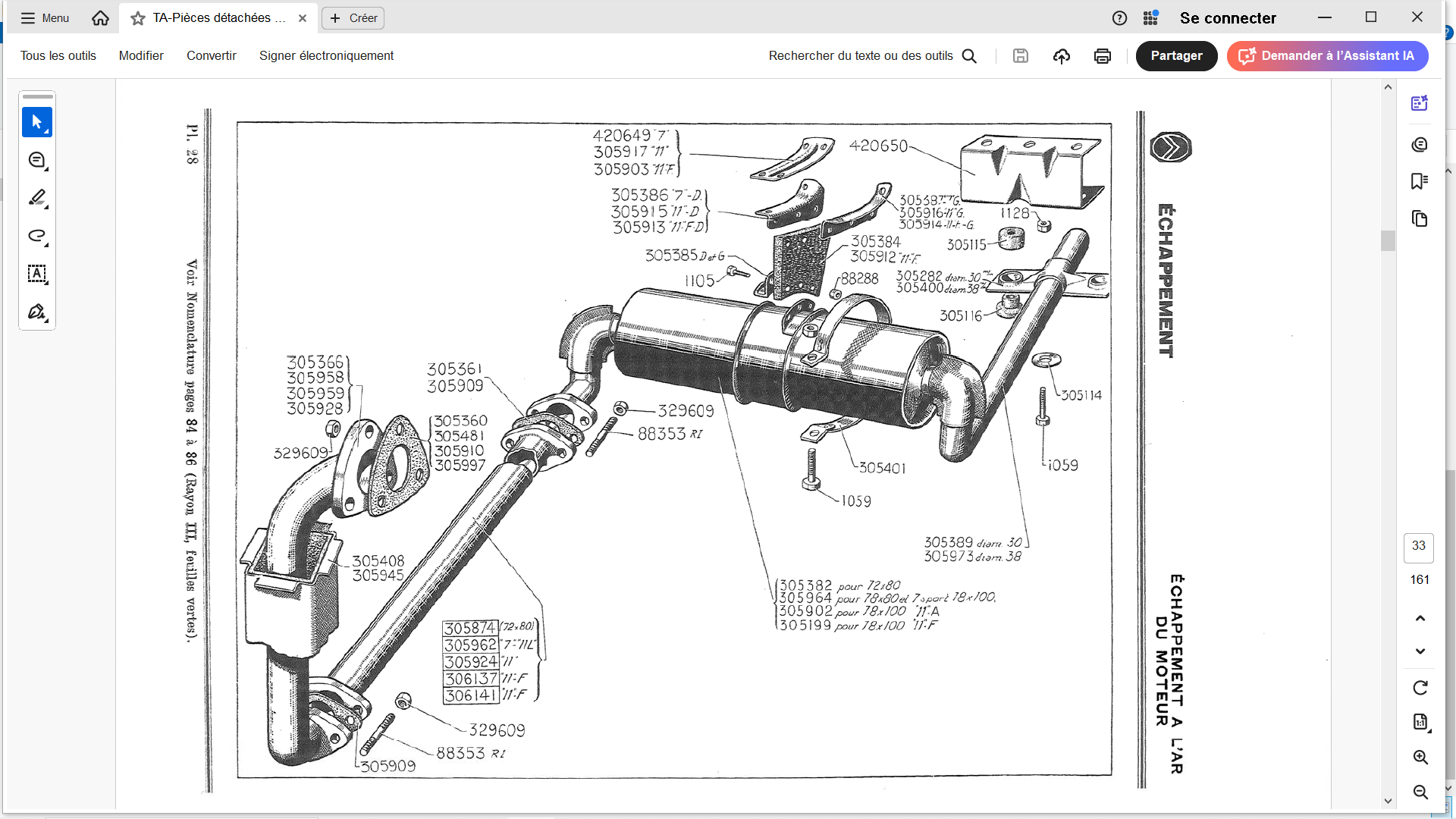Click the page number 33 field
The height and width of the screenshot is (819, 1456).
click(x=1418, y=546)
